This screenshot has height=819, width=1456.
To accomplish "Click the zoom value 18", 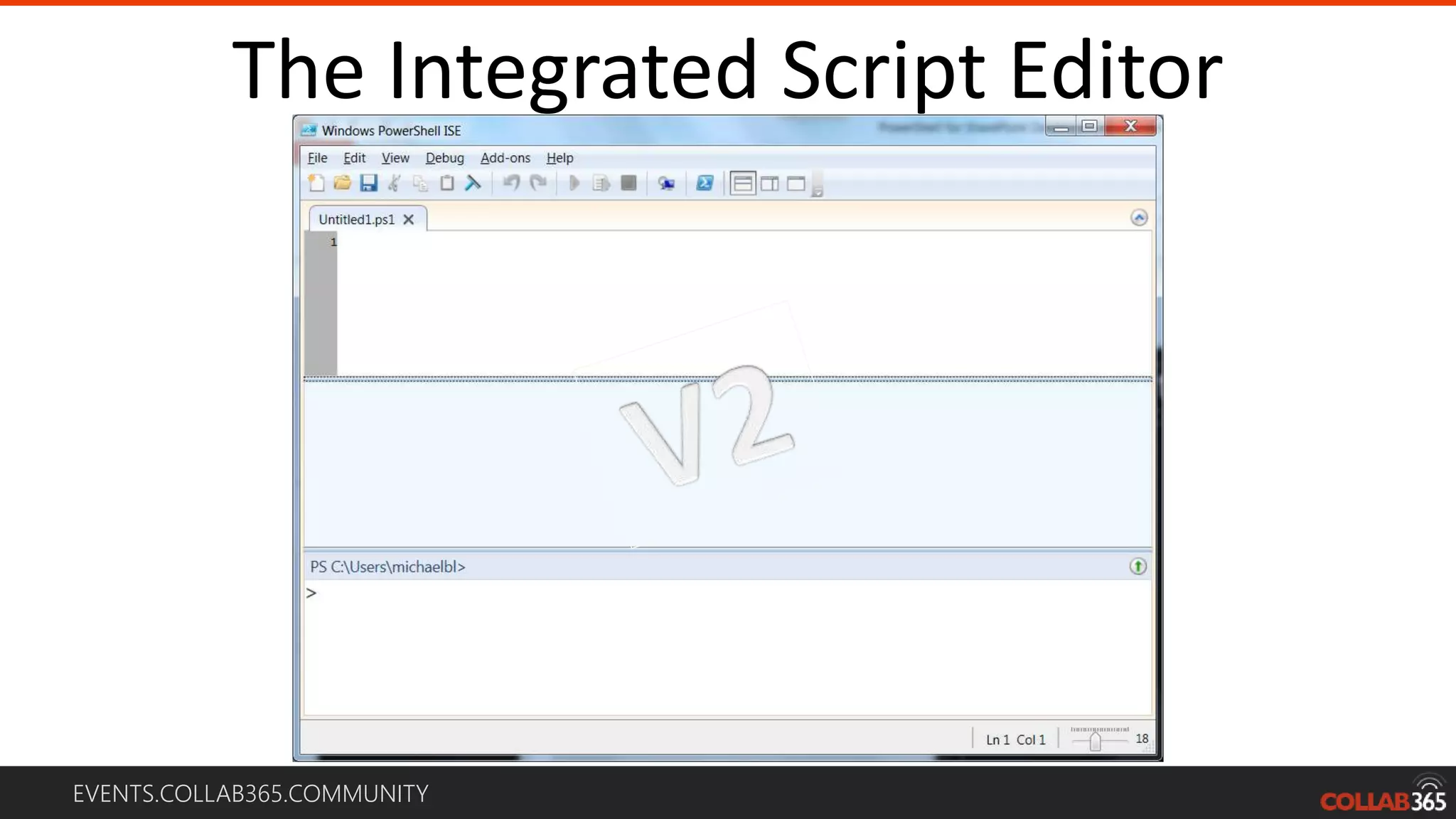I will point(1142,739).
